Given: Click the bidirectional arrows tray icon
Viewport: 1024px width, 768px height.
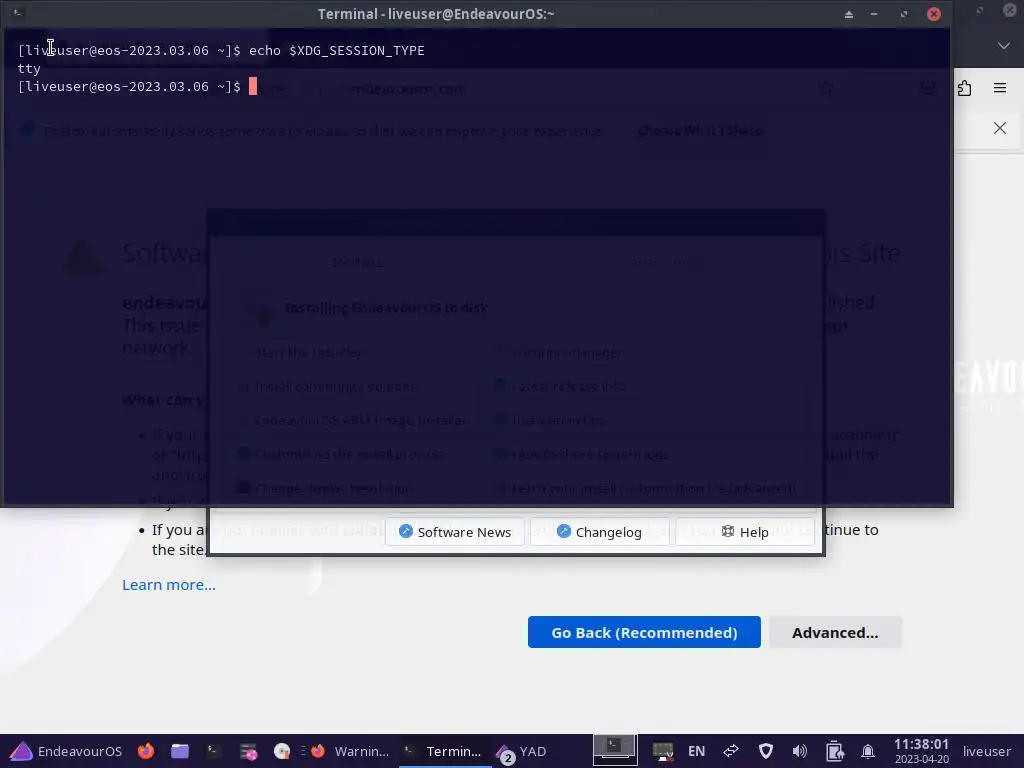Looking at the screenshot, I should pos(731,751).
